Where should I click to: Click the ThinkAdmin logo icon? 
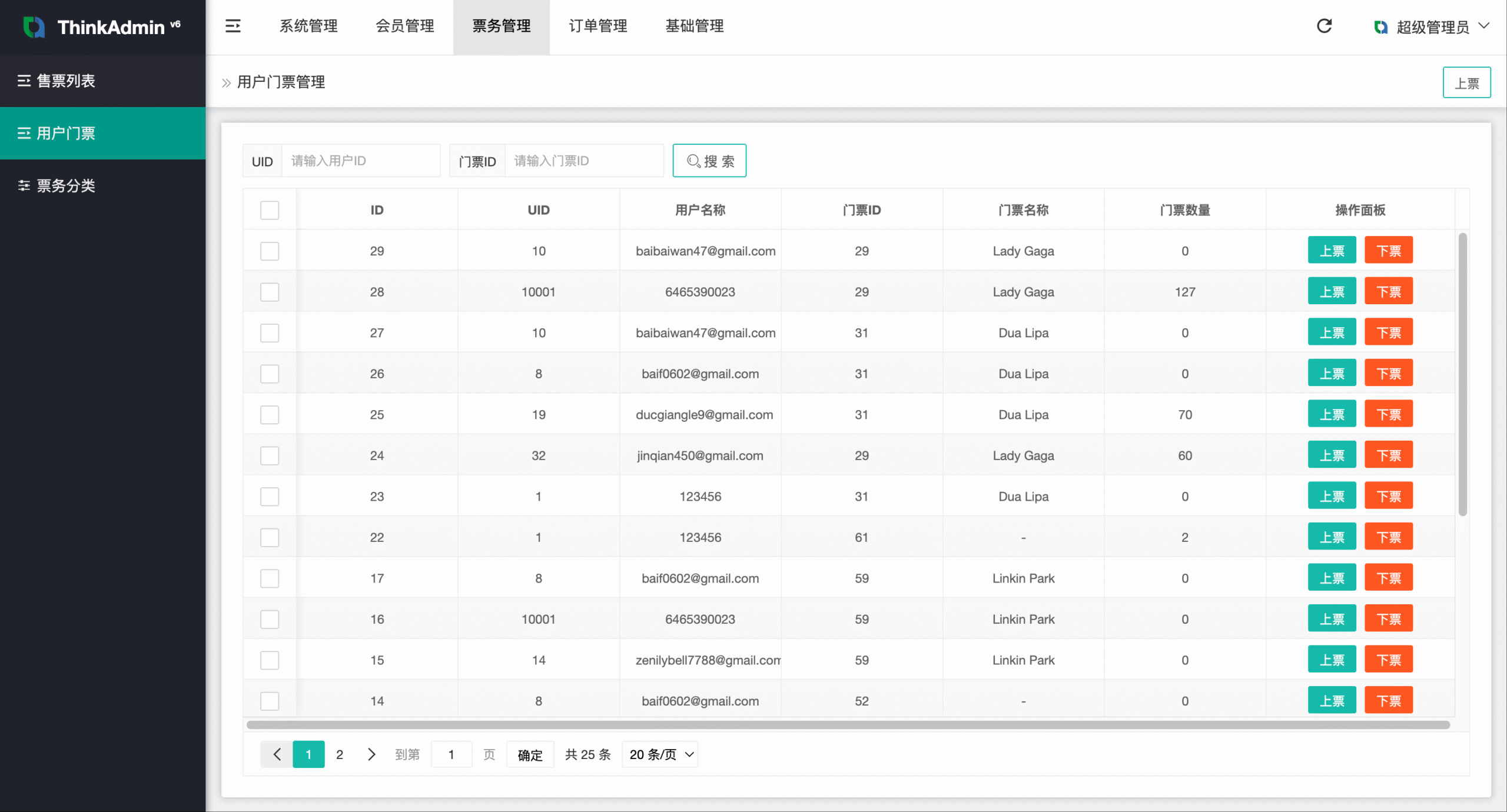(x=34, y=27)
